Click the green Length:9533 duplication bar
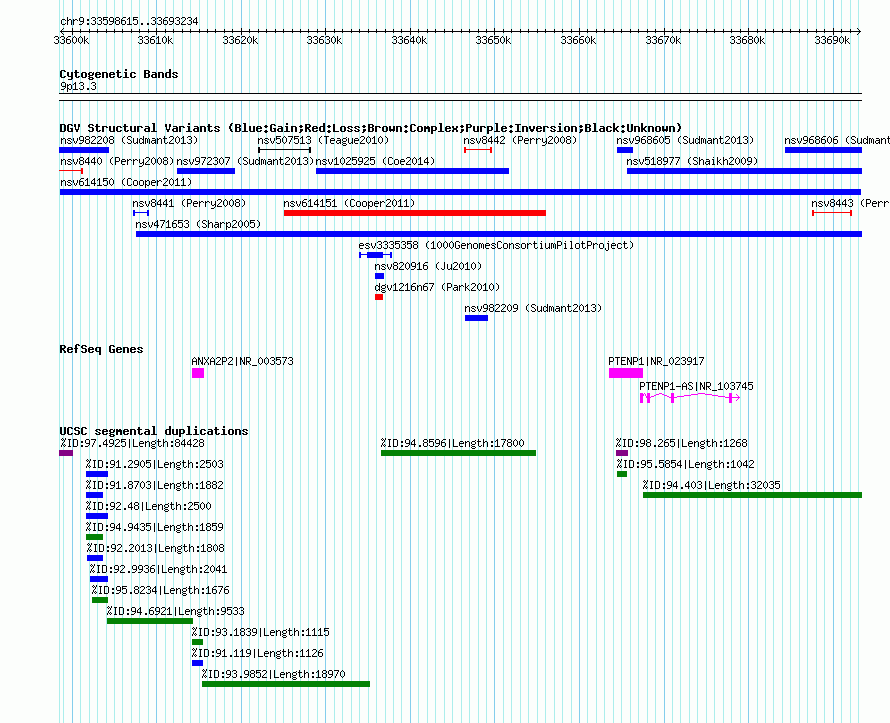 (x=150, y=621)
